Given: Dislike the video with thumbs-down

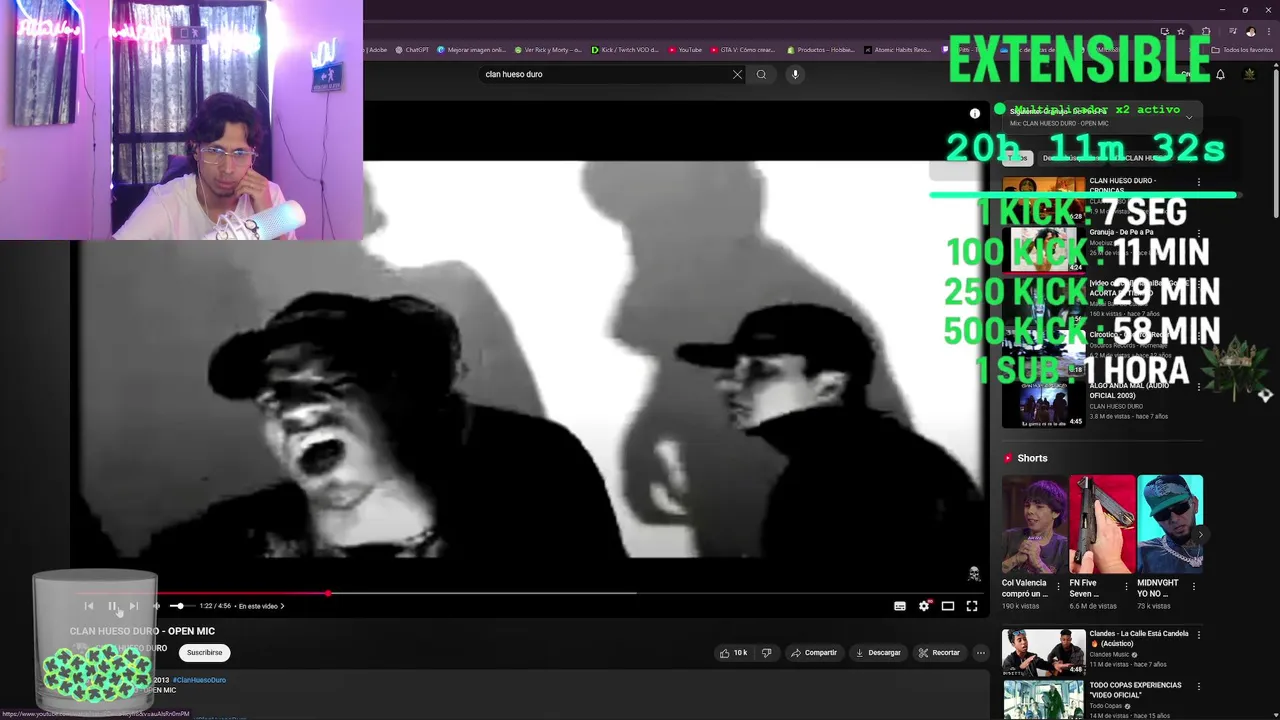Looking at the screenshot, I should [x=767, y=653].
